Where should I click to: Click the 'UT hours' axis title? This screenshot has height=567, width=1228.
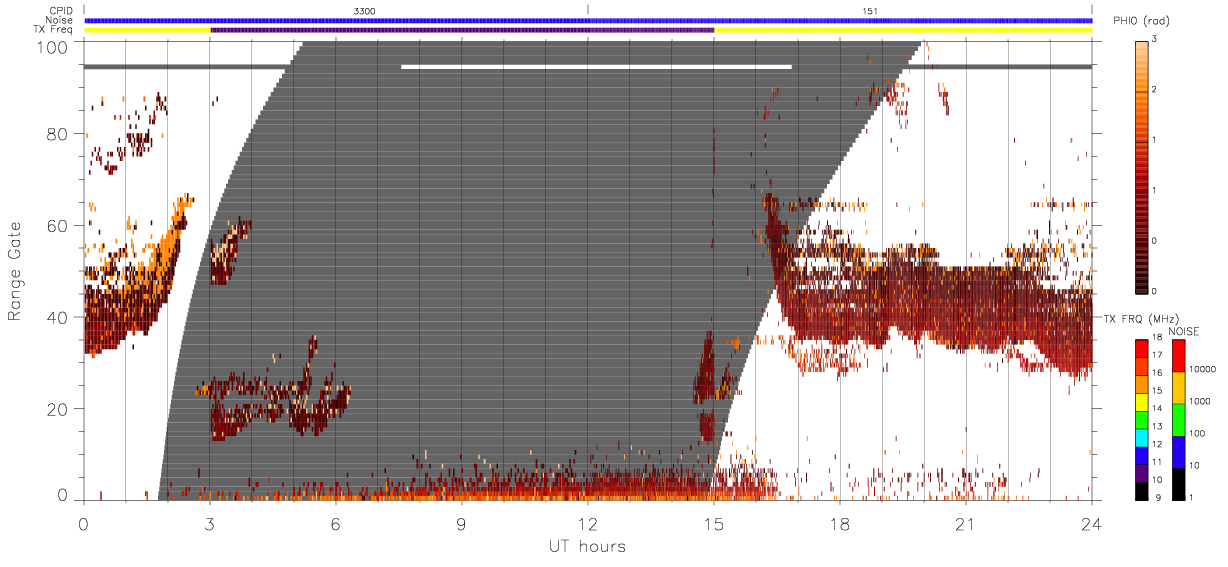586,546
